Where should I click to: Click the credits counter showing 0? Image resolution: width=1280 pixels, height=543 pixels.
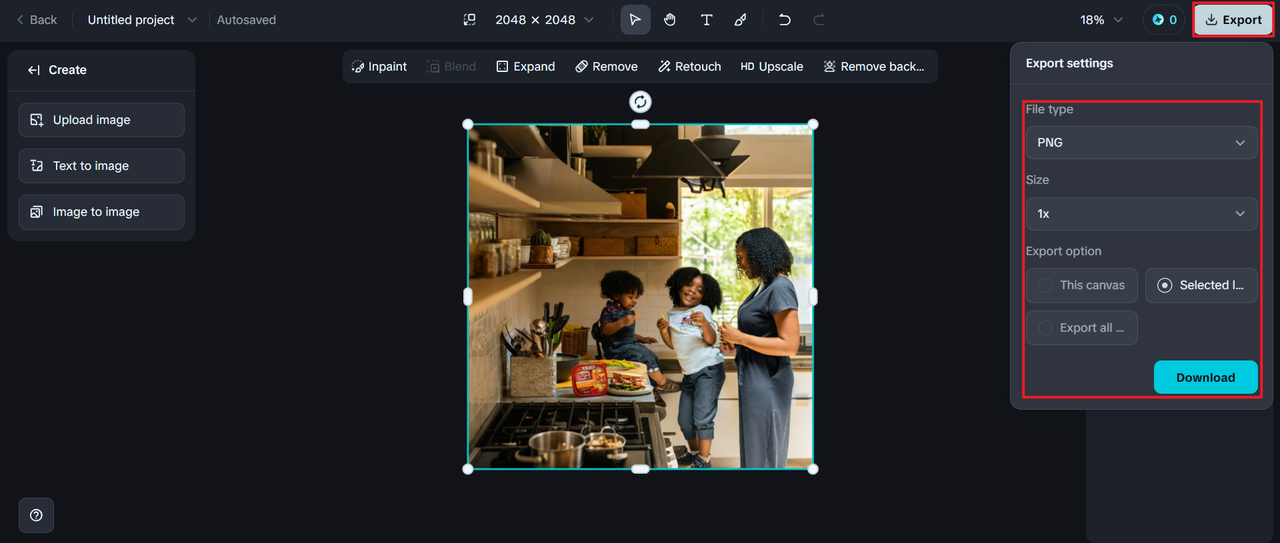click(1164, 20)
